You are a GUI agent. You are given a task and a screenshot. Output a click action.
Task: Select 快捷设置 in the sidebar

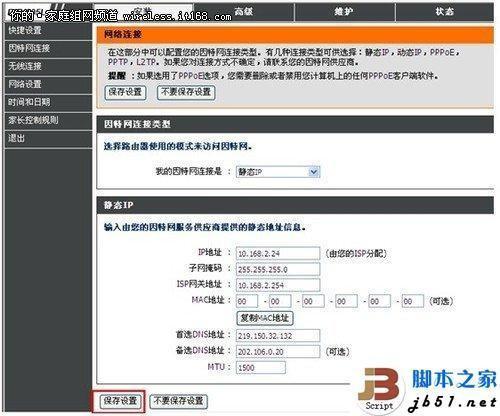48,31
